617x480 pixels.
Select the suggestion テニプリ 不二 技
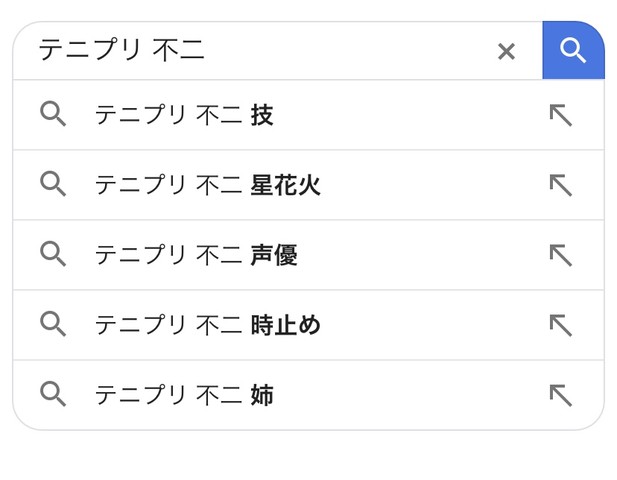[x=308, y=114]
